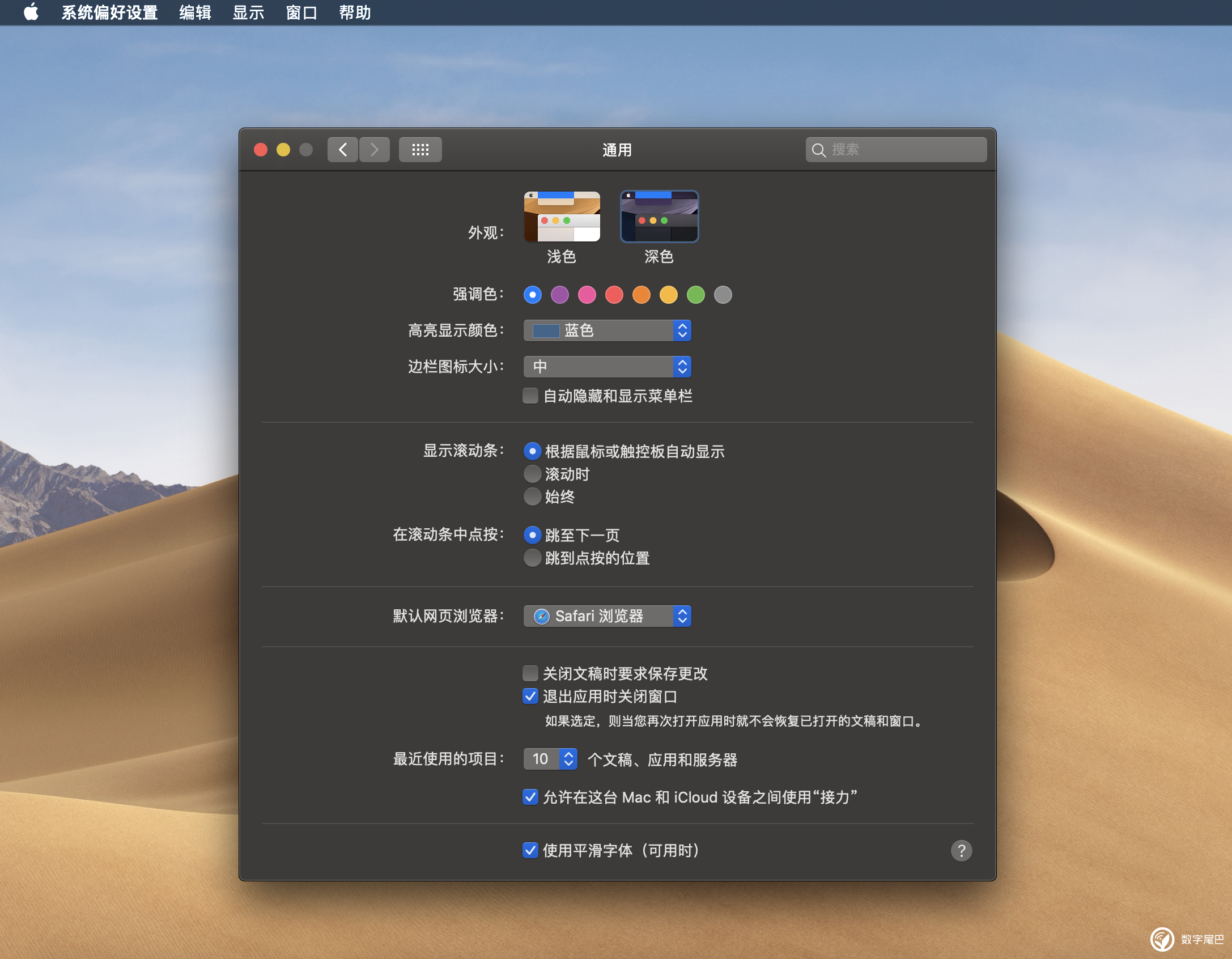This screenshot has width=1232, height=959.
Task: Go back with the left arrow button
Action: coord(343,150)
